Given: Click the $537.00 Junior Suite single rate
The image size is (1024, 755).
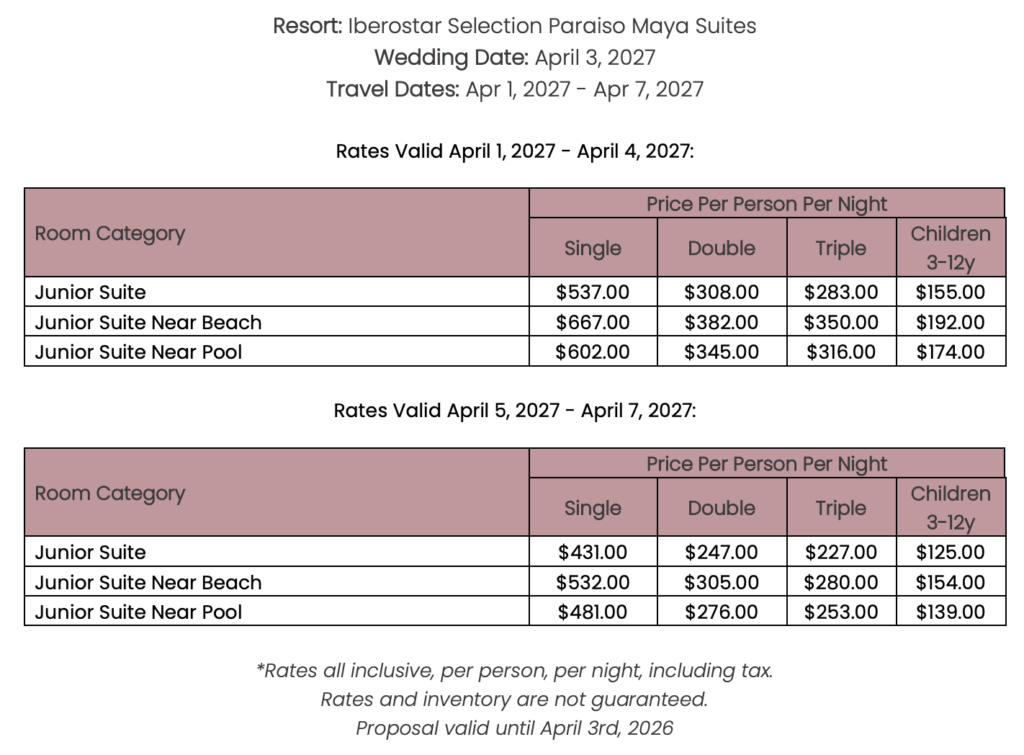Looking at the screenshot, I should (593, 293).
